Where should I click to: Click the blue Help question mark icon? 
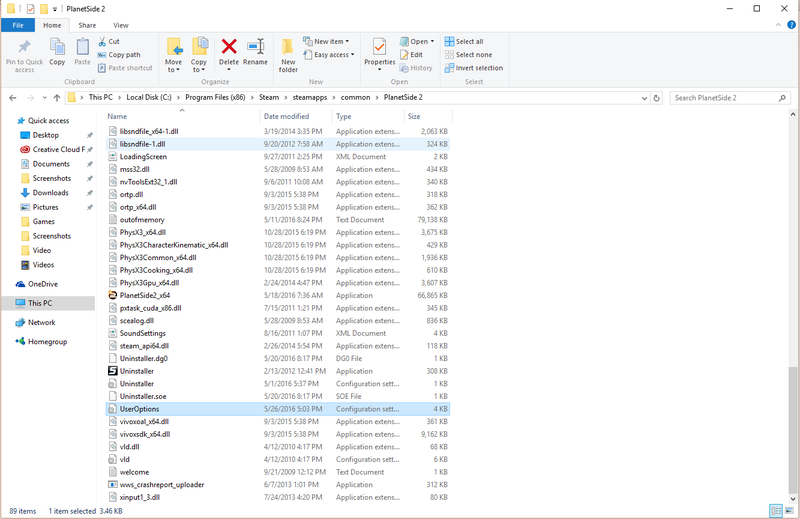(x=791, y=25)
